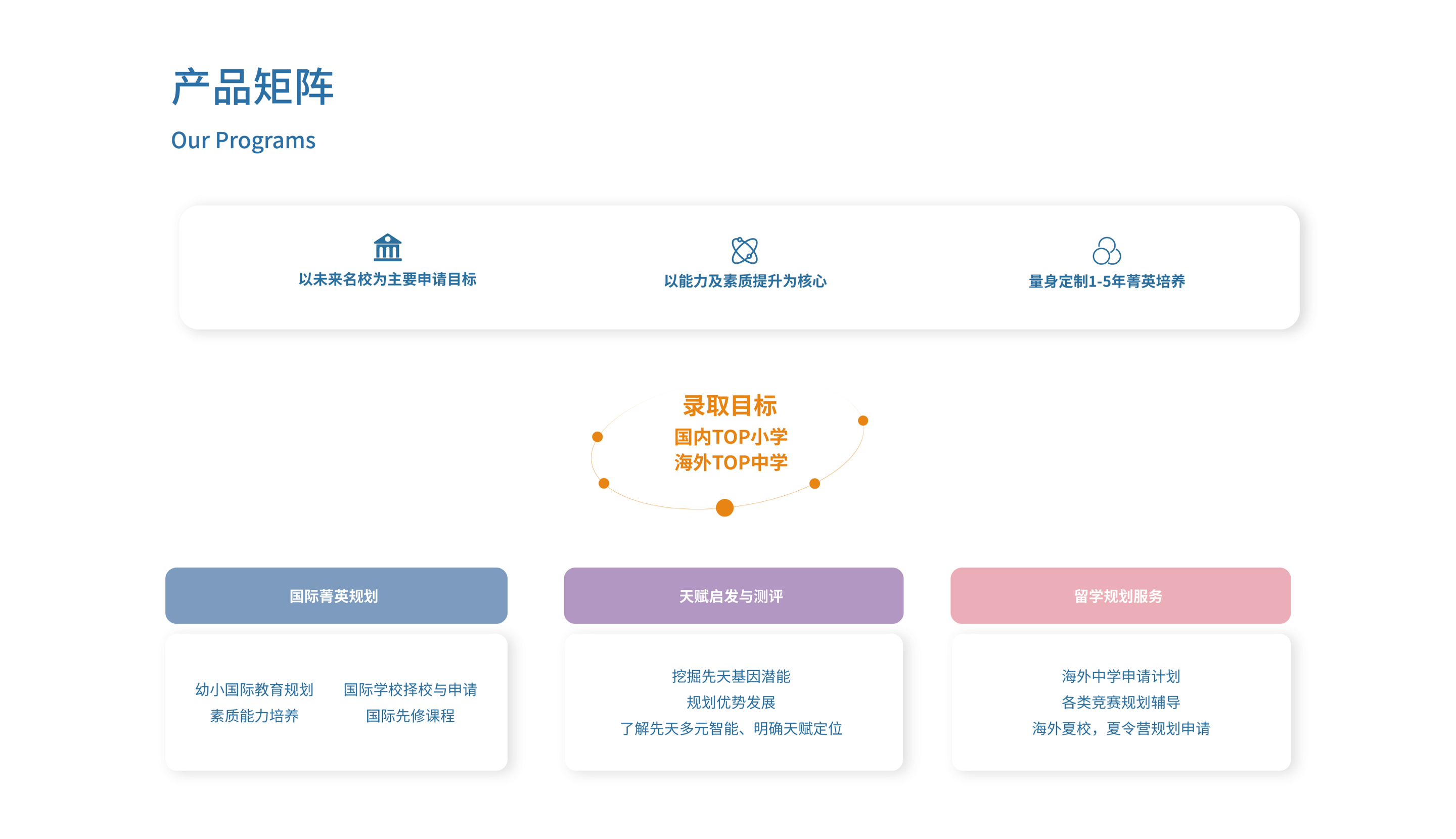
Task: Click 挖掘先天基因潜能 item
Action: [731, 676]
